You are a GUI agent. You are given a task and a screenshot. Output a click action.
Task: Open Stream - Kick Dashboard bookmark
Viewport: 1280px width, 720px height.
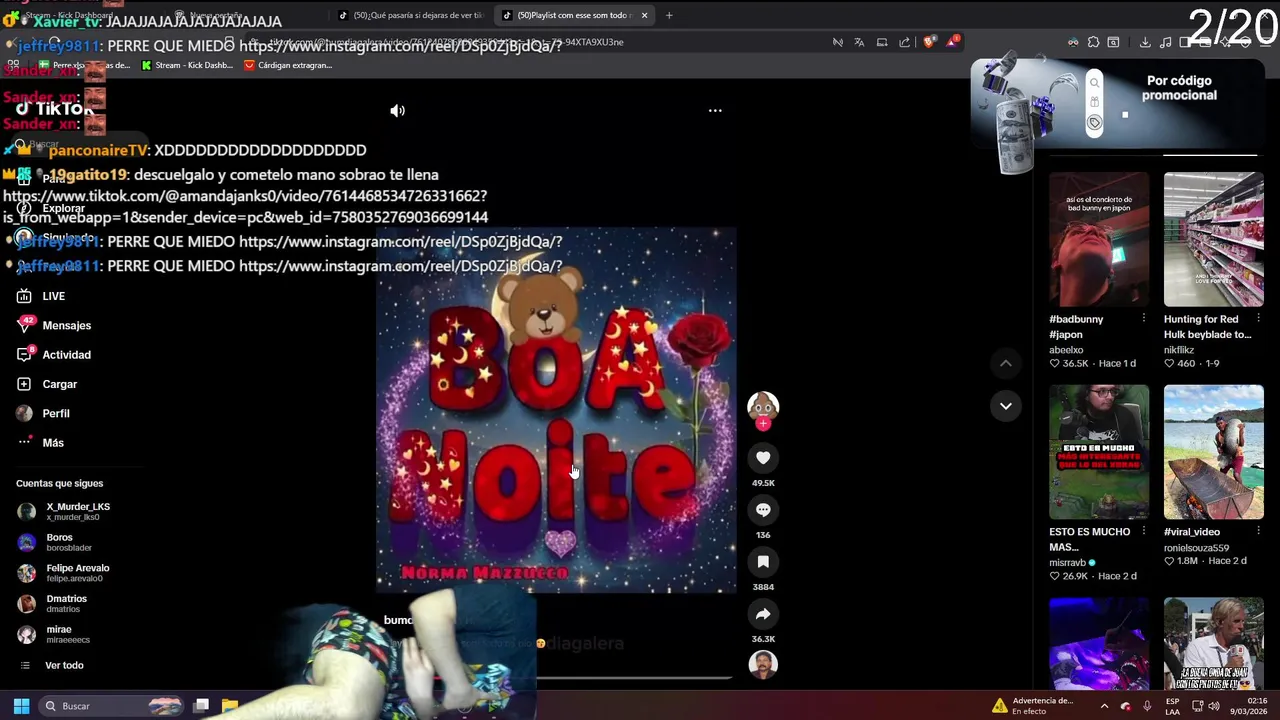[187, 65]
